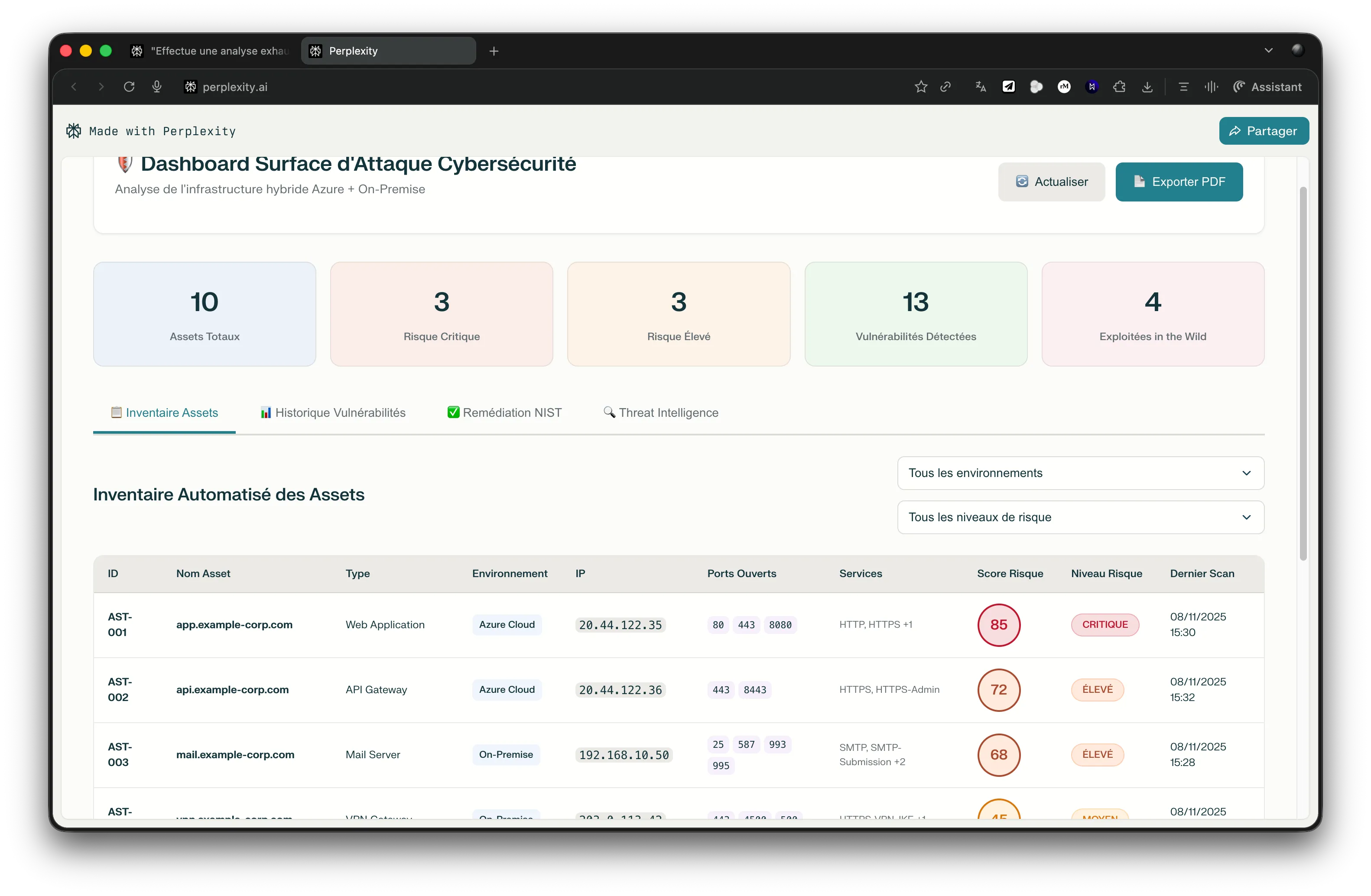
Task: Reload the page
Action: pyautogui.click(x=129, y=87)
